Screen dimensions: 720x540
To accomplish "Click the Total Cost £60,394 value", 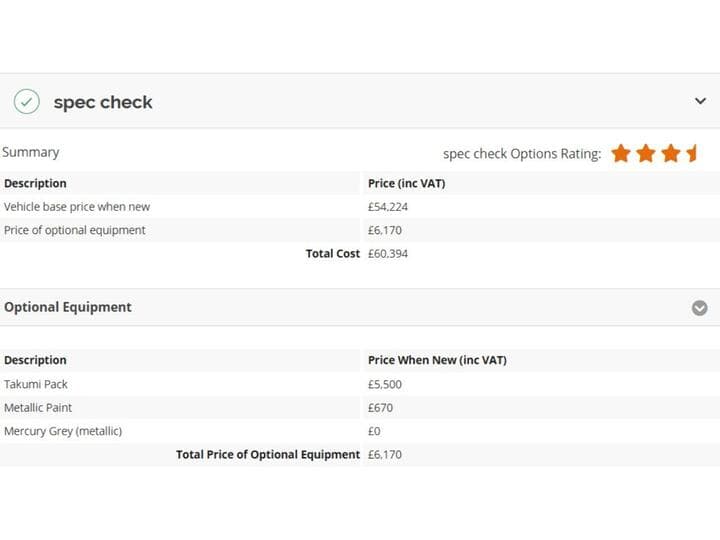I will (388, 253).
